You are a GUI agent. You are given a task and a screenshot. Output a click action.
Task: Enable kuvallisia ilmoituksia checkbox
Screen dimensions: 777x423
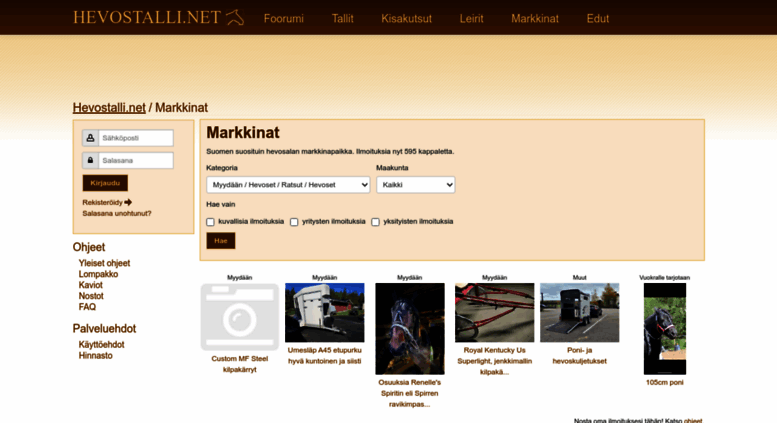pyautogui.click(x=210, y=222)
